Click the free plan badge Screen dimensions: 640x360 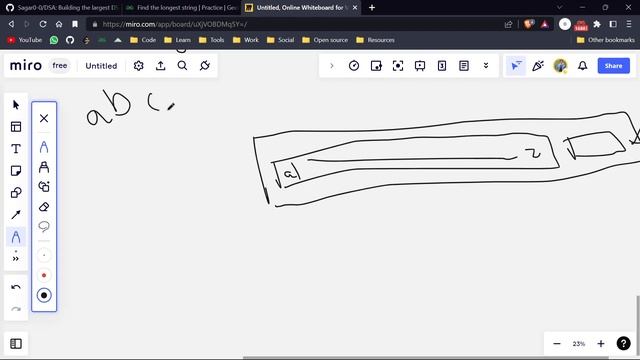coord(60,66)
